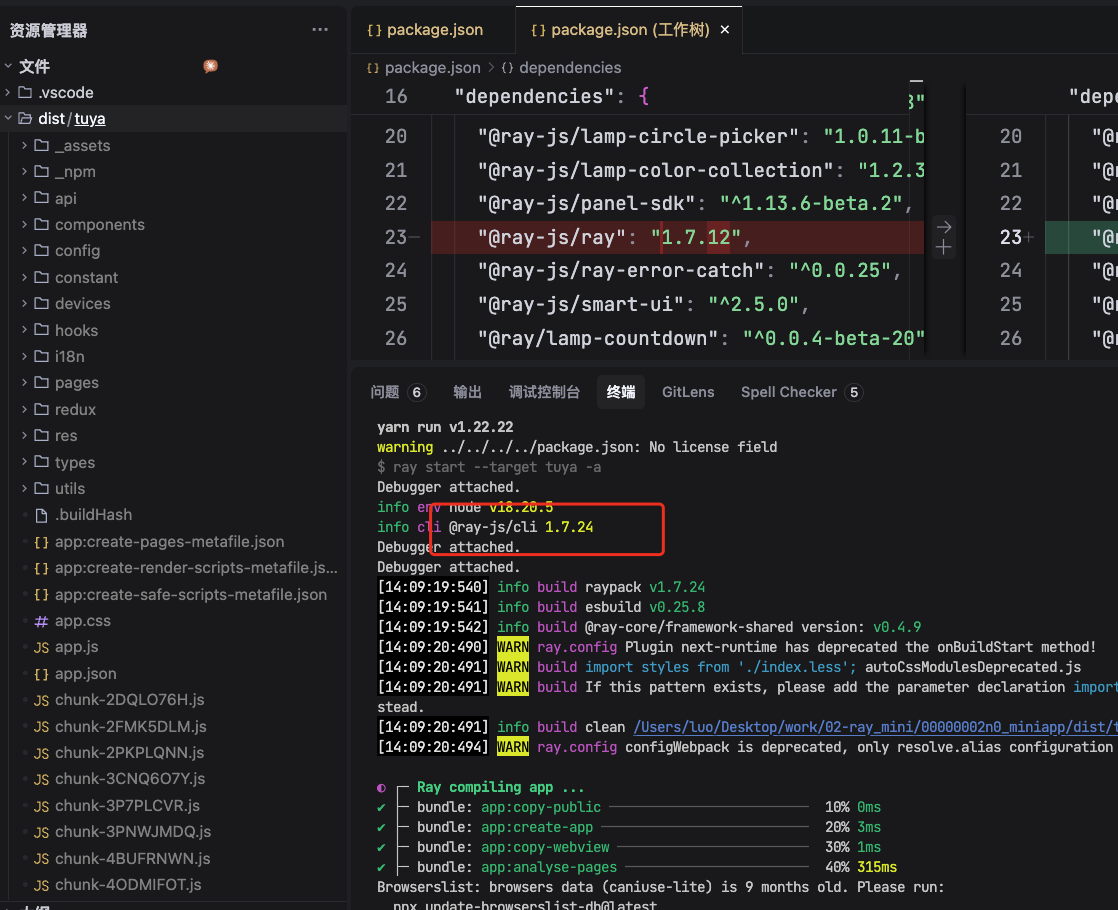This screenshot has height=910, width=1118.
Task: Open chunk-4ODMIFOT.js file
Action: 128,885
